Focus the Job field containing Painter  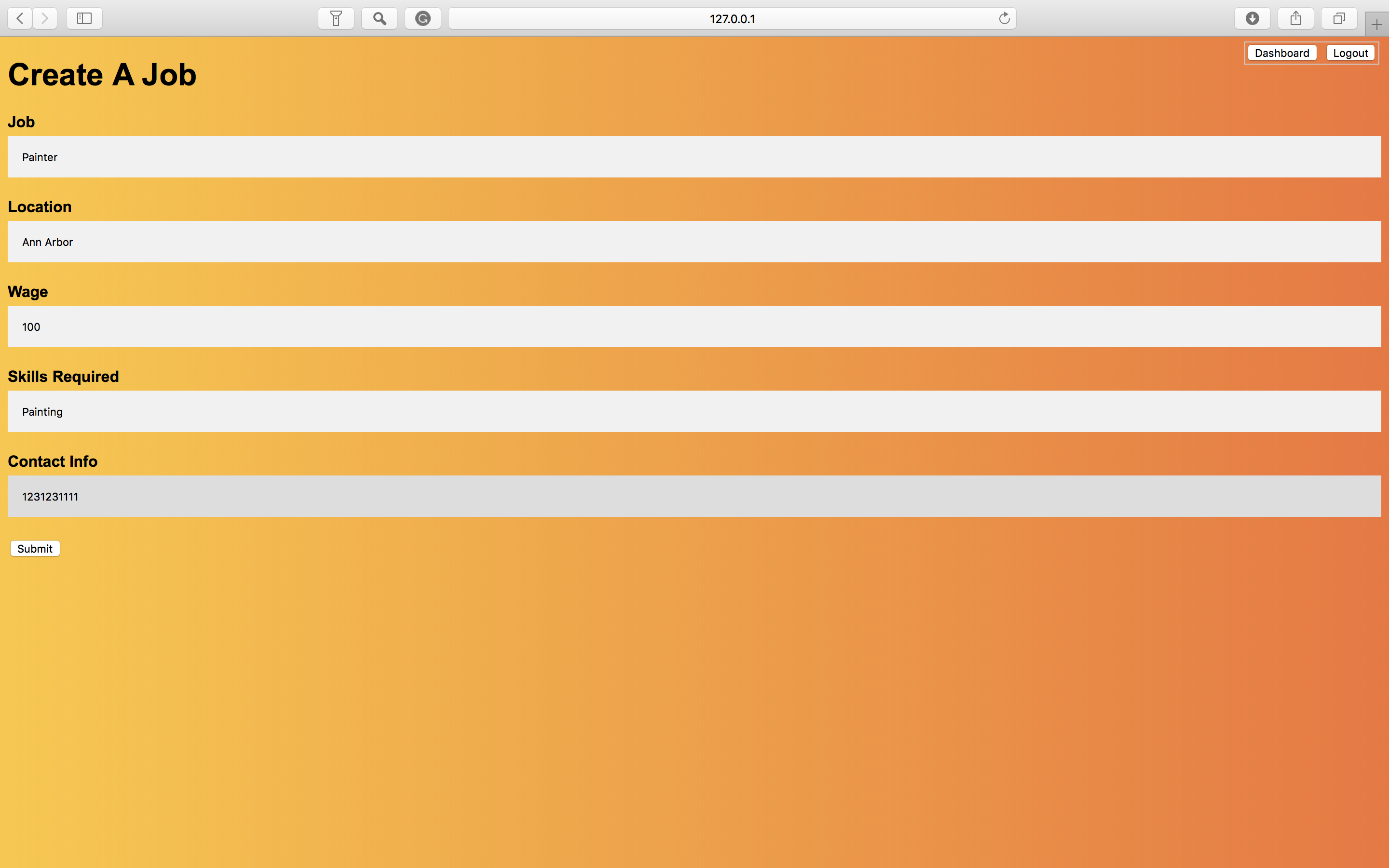pos(694,157)
